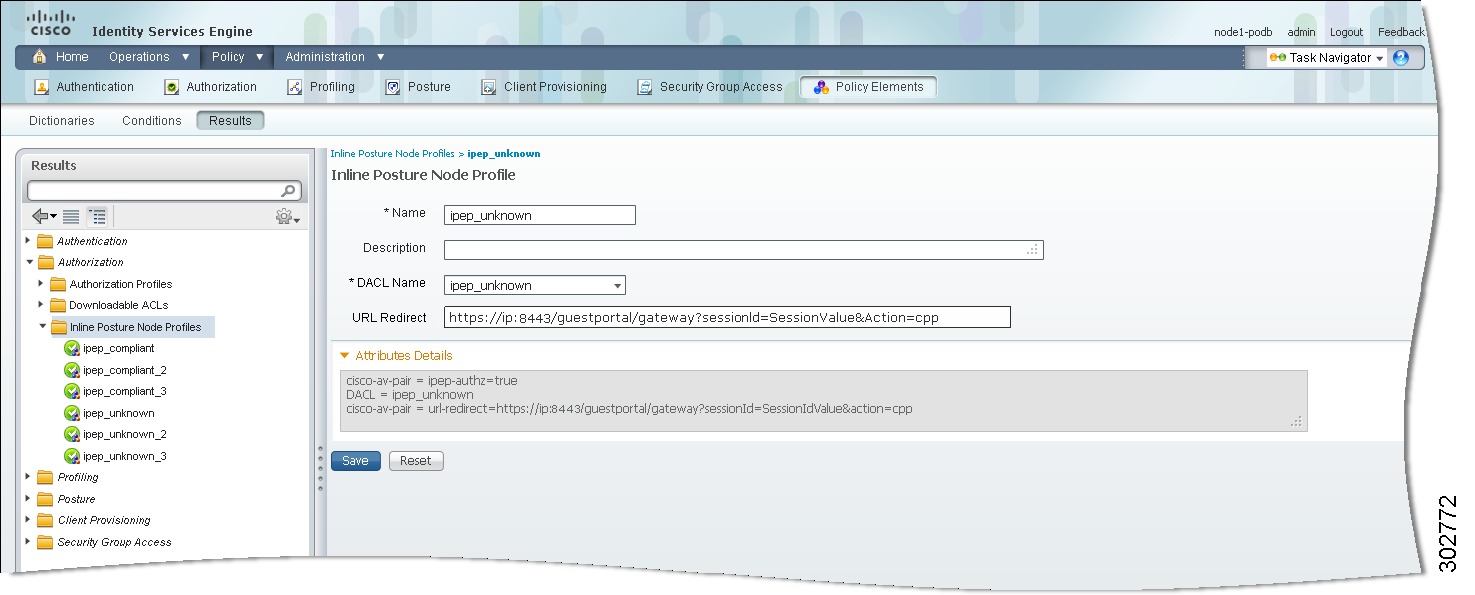Click ipep_compliant profile icon
Image resolution: width=1475 pixels, height=595 pixels.
[x=71, y=349]
